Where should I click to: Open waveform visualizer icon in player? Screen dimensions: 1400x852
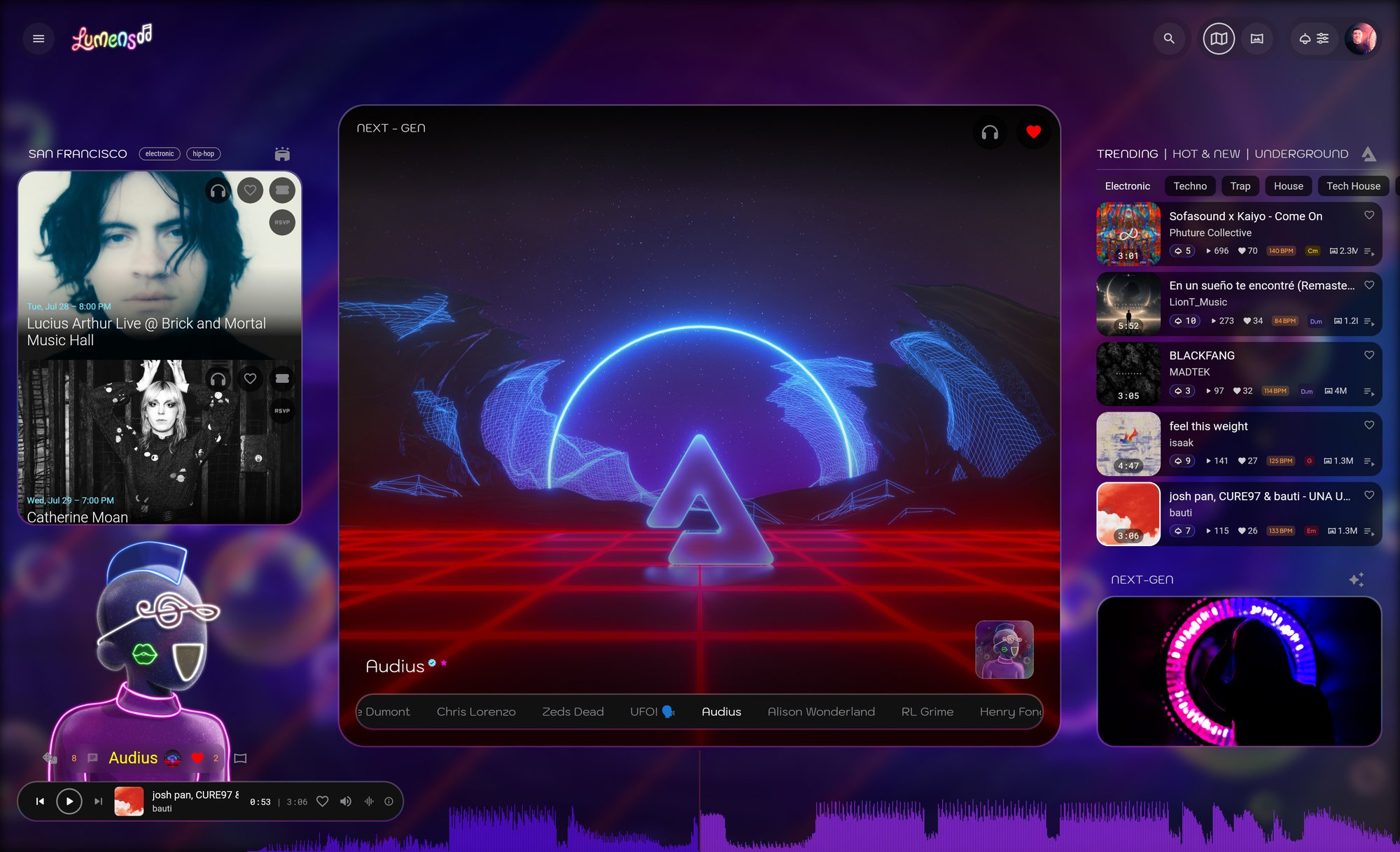point(369,802)
